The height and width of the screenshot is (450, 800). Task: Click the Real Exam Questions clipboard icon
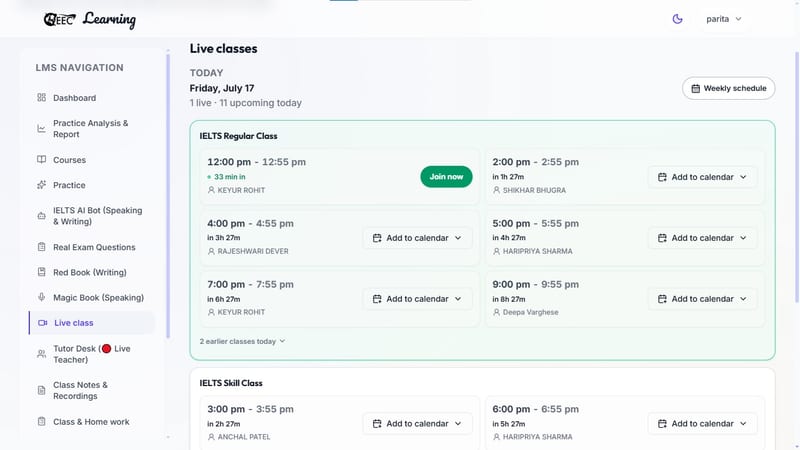pyautogui.click(x=41, y=247)
